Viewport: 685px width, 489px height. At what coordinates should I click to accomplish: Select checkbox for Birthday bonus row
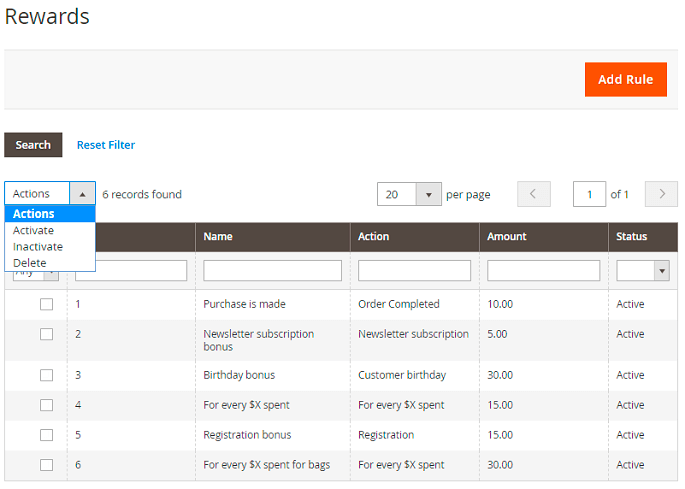pyautogui.click(x=46, y=375)
